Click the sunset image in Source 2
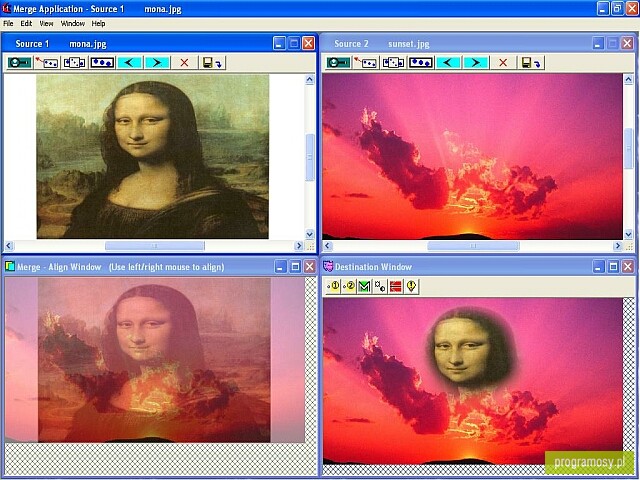640x480 pixels. pos(472,156)
